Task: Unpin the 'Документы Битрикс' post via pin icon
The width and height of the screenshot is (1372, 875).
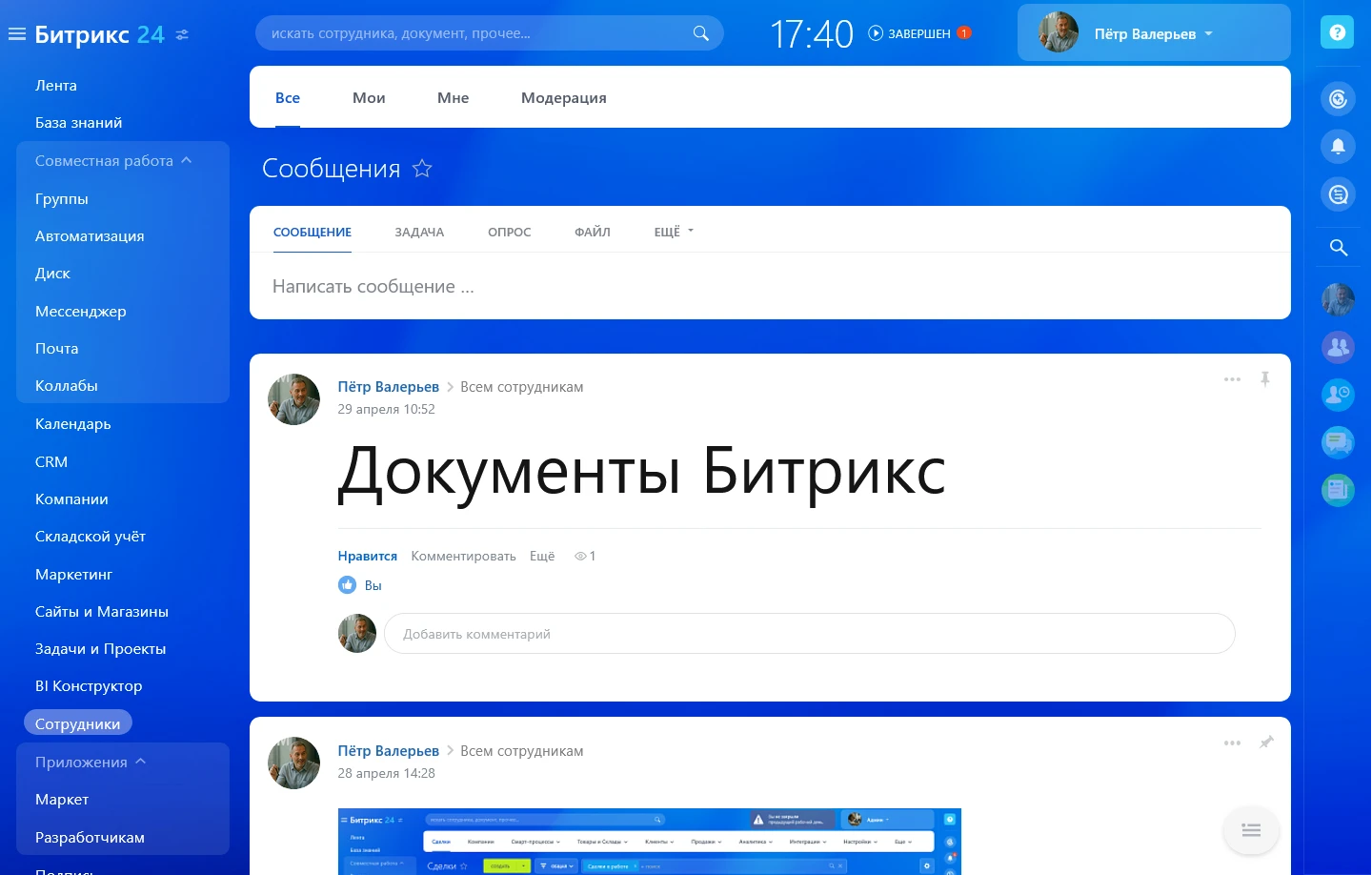Action: pyautogui.click(x=1265, y=378)
